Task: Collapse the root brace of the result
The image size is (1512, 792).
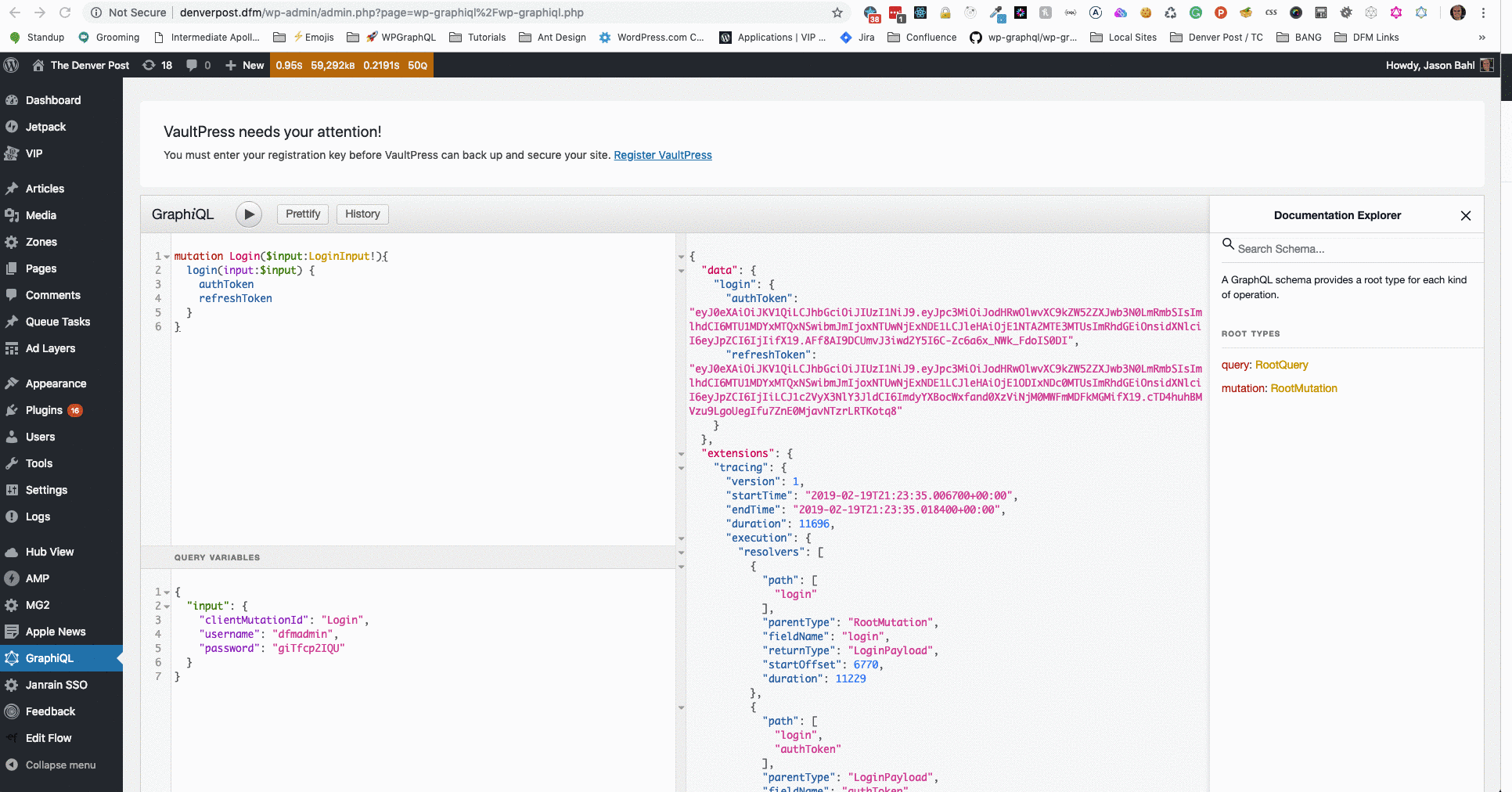Action: (681, 257)
